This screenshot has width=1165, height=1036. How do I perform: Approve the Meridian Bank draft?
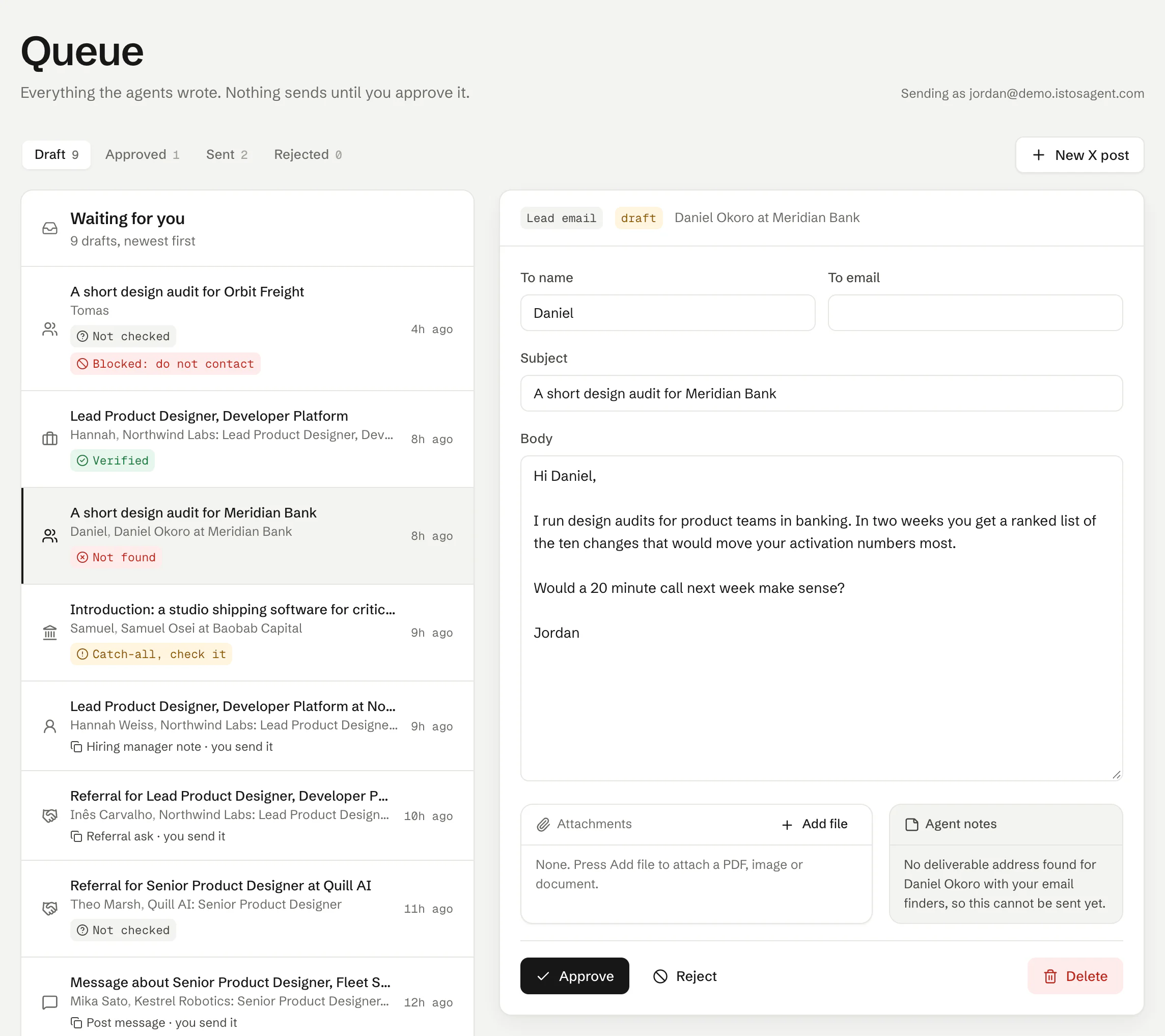[574, 975]
